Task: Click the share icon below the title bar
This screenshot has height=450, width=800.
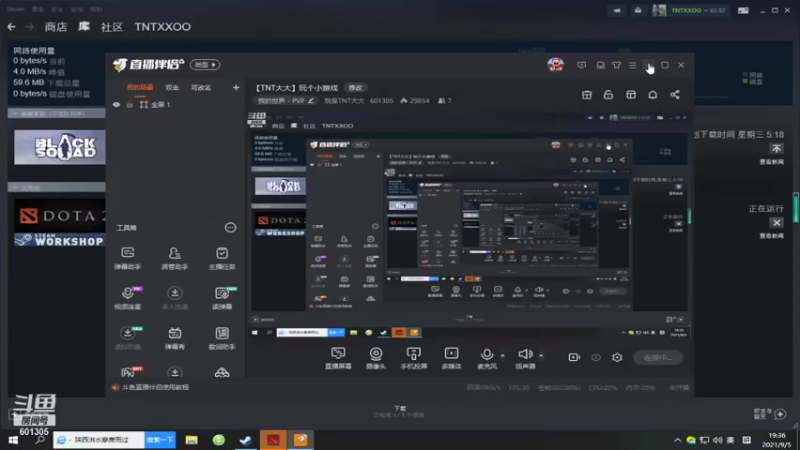Action: pyautogui.click(x=675, y=95)
